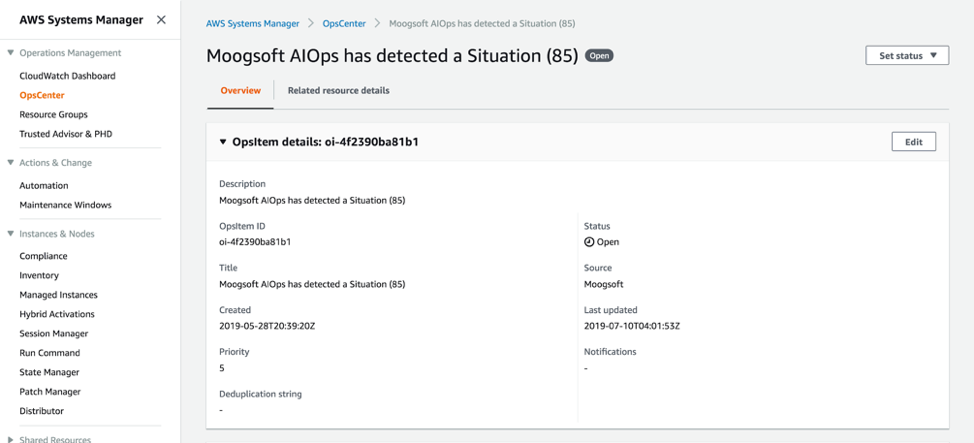Click the Open status clock icon
Screen dimensions: 974x443
click(589, 242)
